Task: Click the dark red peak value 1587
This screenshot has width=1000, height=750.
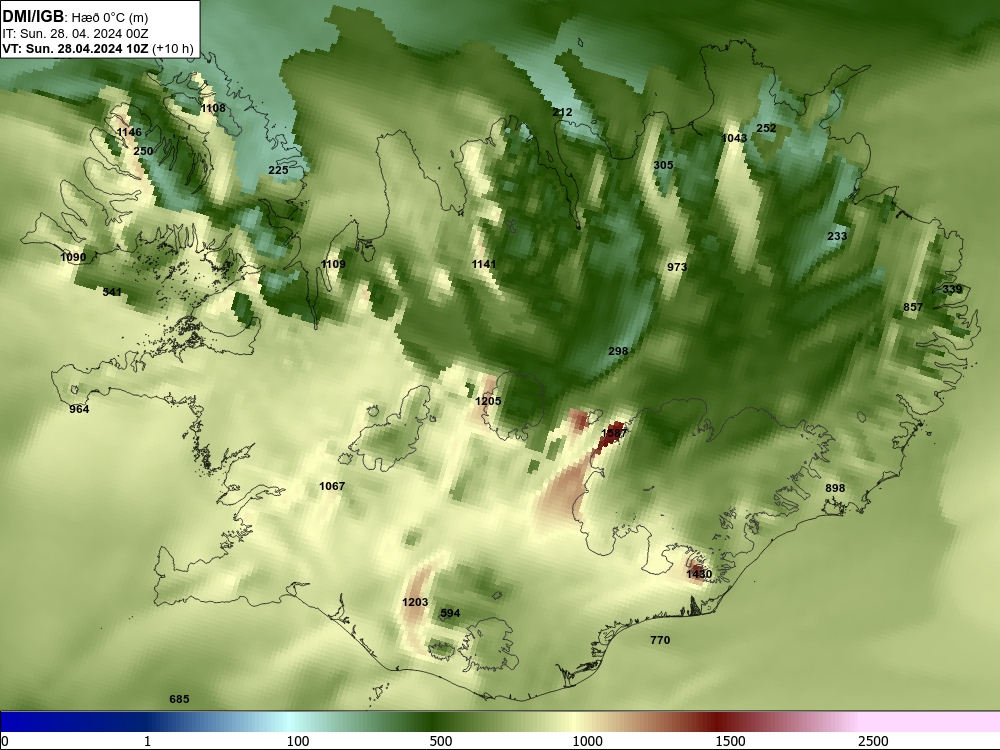Action: pyautogui.click(x=614, y=433)
